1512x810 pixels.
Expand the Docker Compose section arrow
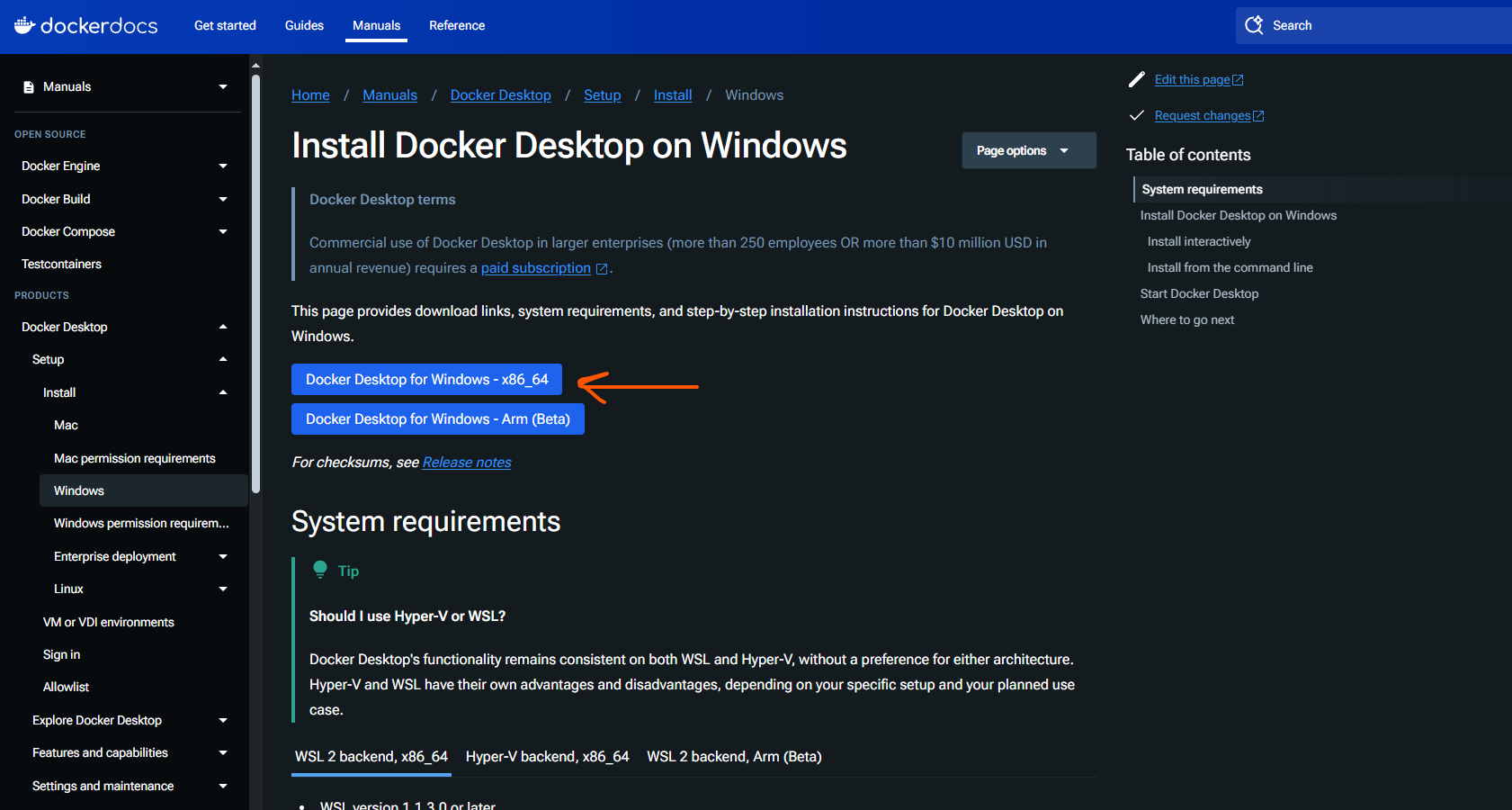coord(223,231)
